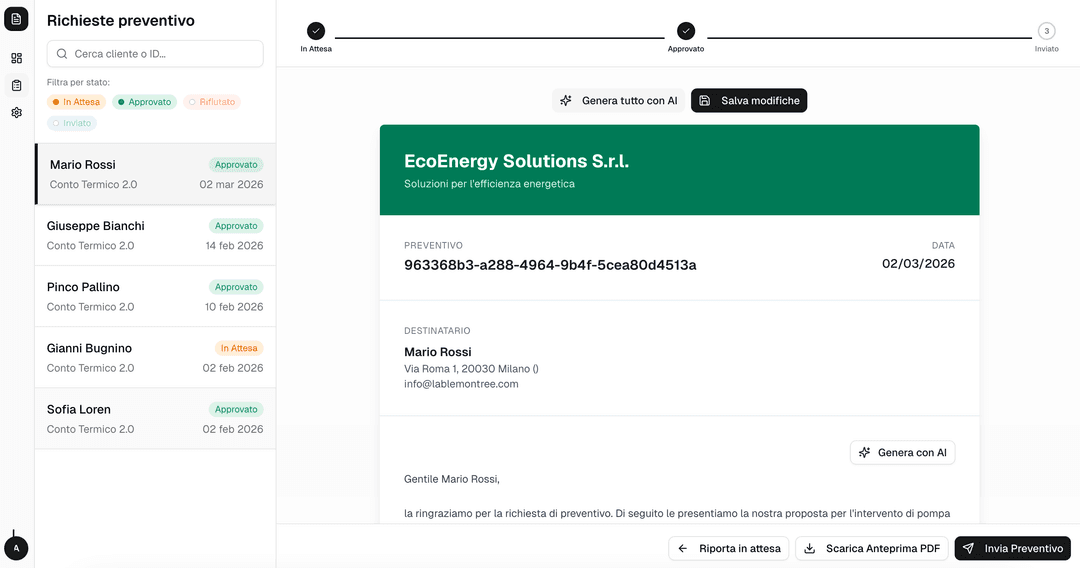Open the clipboard quotes icon

17,85
